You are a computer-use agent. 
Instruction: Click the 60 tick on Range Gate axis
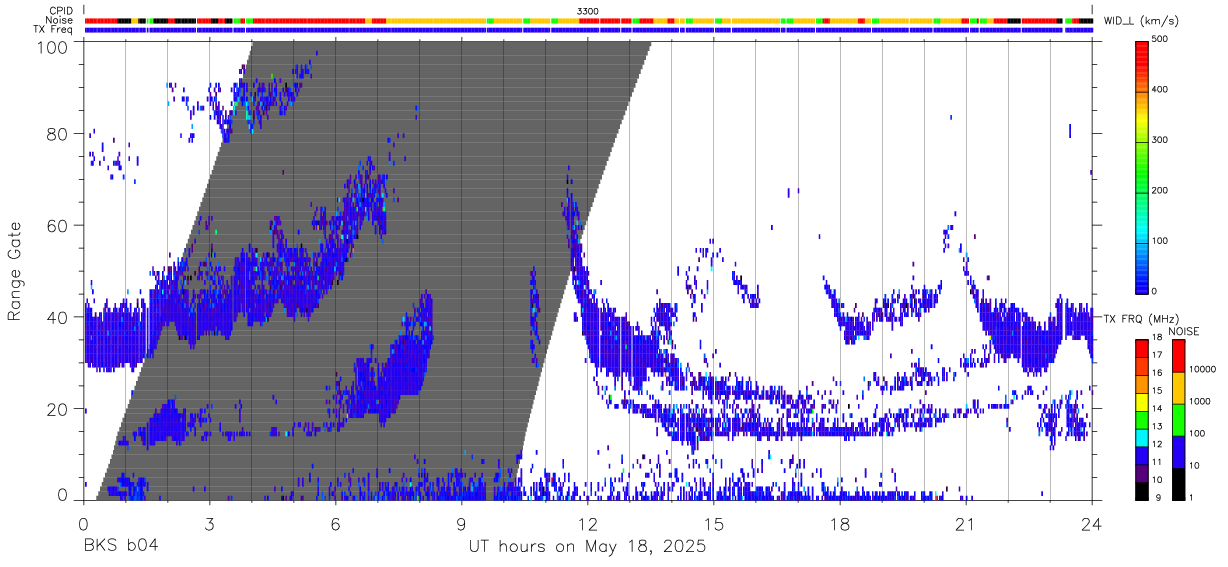click(56, 225)
